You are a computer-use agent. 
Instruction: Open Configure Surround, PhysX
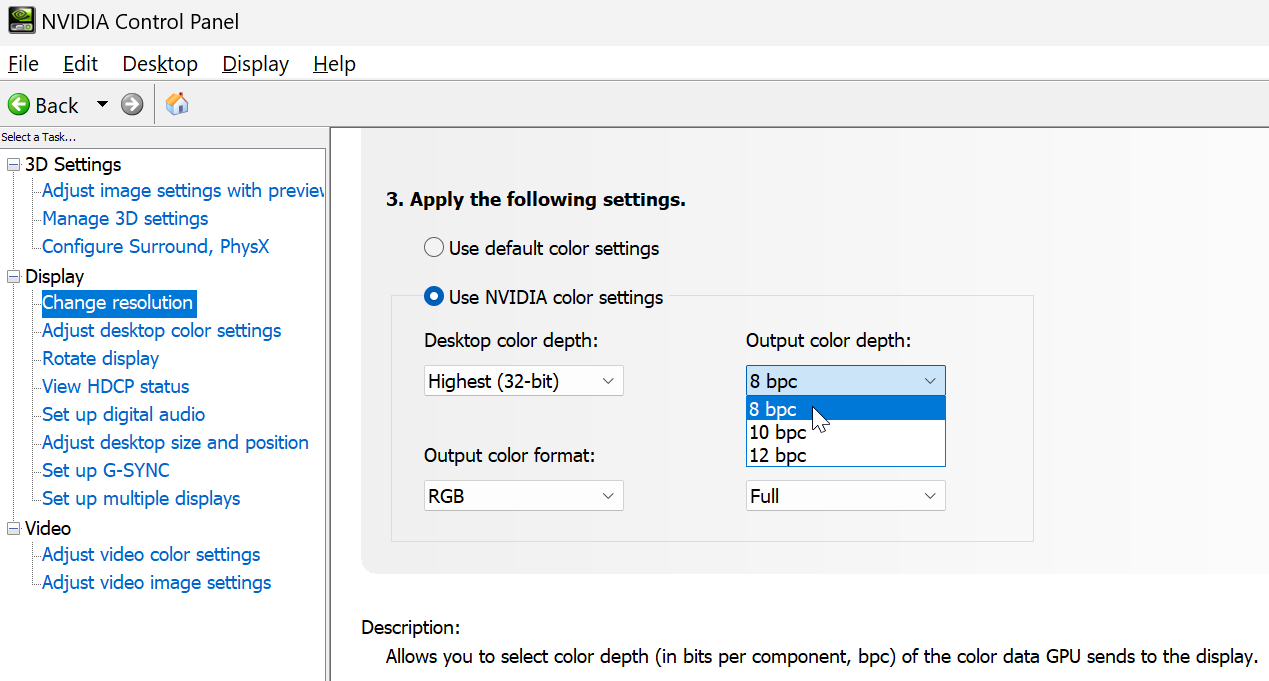click(156, 246)
